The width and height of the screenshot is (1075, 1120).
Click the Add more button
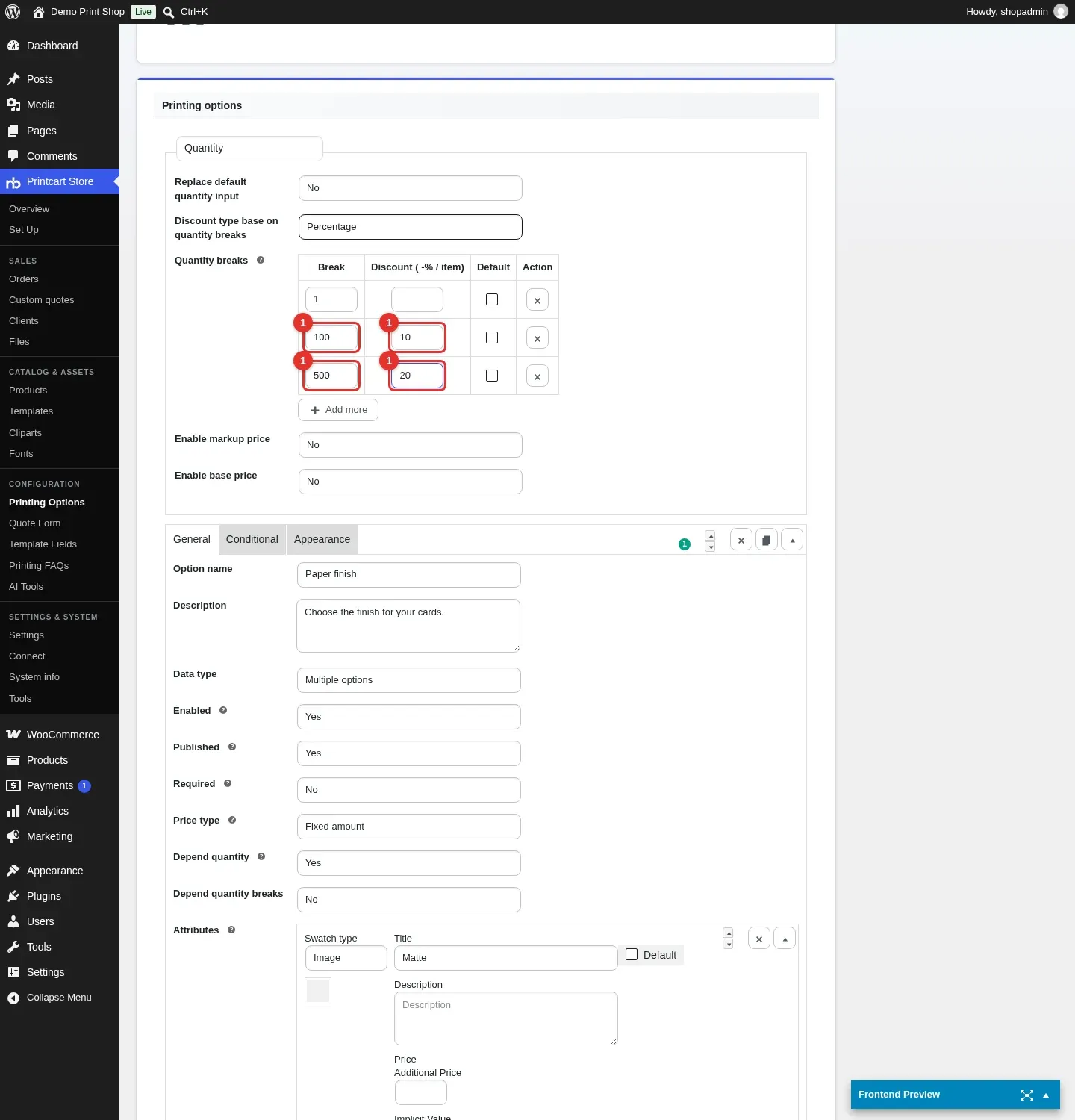point(338,410)
